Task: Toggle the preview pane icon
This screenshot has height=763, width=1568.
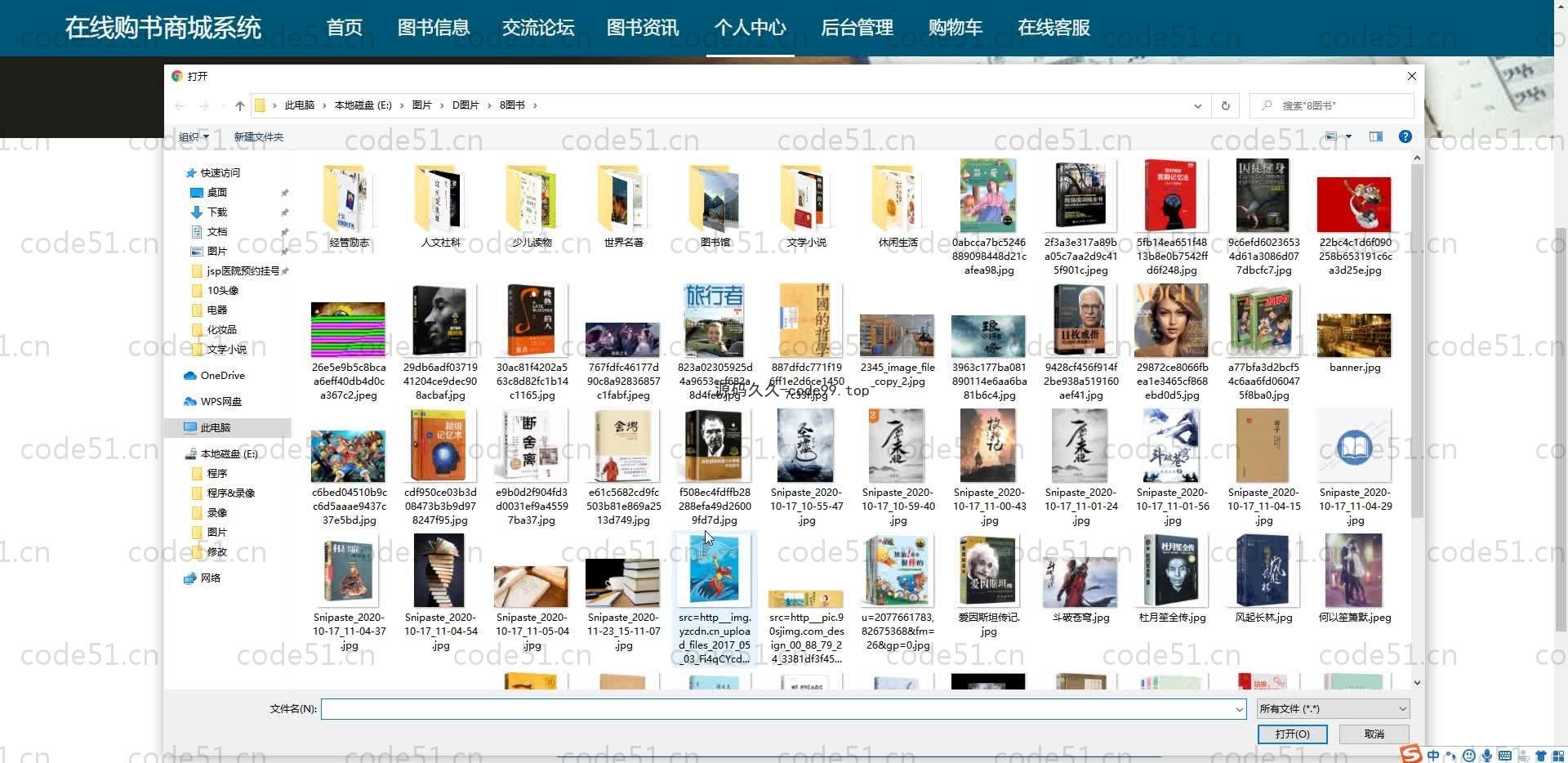Action: (1376, 136)
